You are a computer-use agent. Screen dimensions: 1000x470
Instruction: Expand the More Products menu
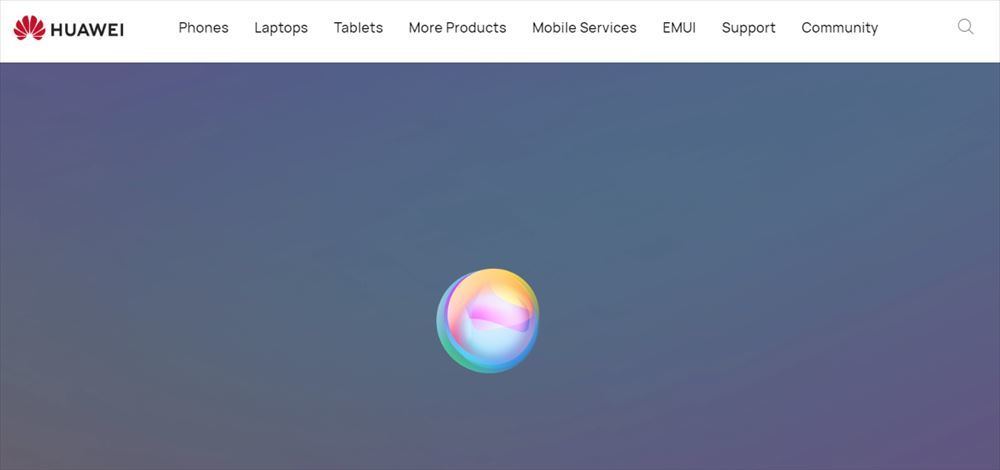pyautogui.click(x=457, y=27)
